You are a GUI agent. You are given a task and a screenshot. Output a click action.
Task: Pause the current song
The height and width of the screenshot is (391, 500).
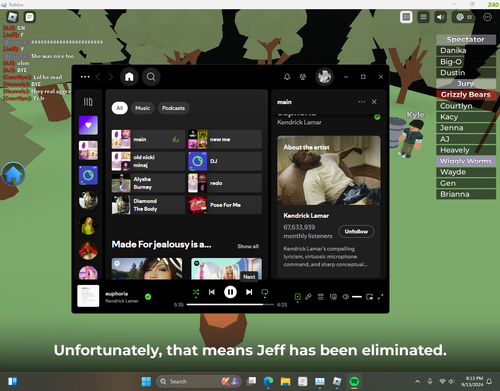pos(230,292)
